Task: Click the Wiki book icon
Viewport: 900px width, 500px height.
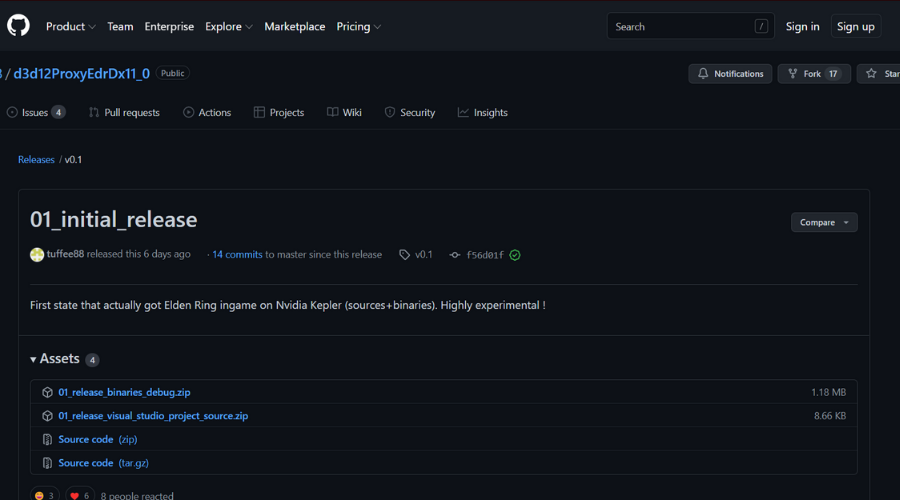Action: (332, 113)
